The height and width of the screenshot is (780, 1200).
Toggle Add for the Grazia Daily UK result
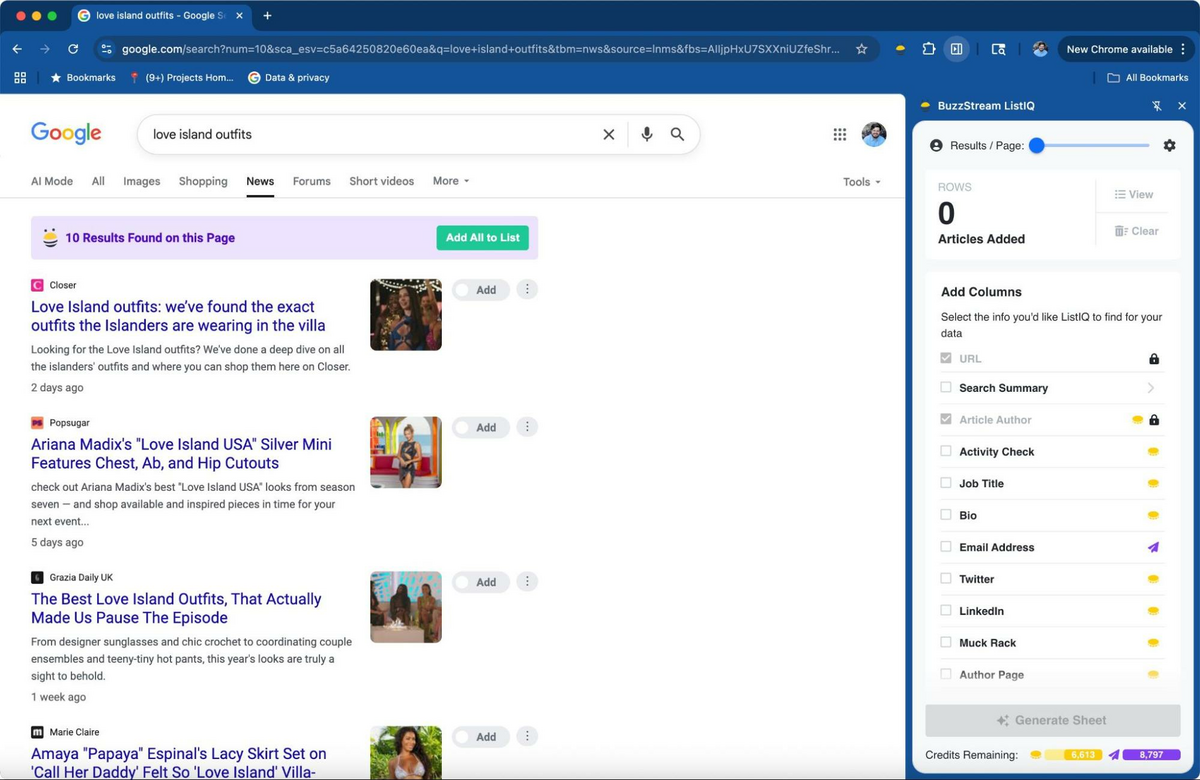tap(480, 582)
